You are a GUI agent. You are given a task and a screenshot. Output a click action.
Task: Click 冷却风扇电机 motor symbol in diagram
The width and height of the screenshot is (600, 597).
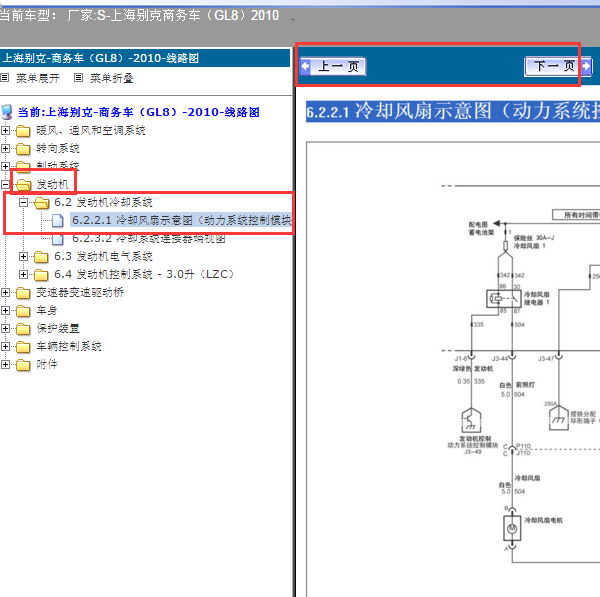[512, 528]
